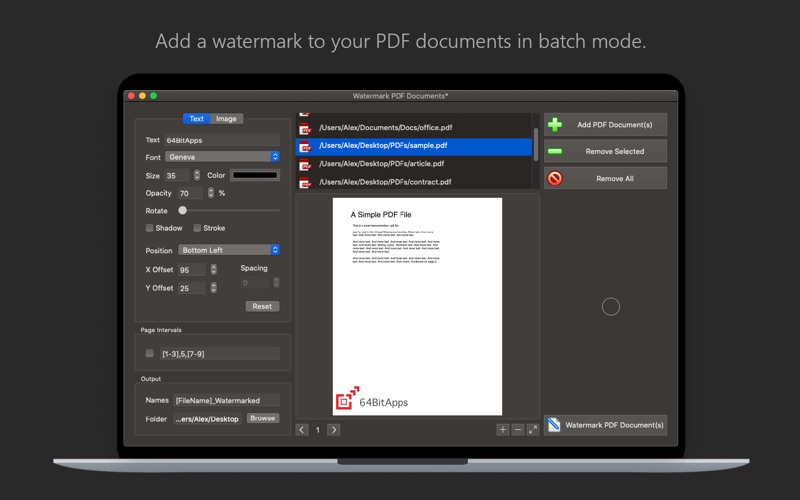Go to previous preview page

302,430
